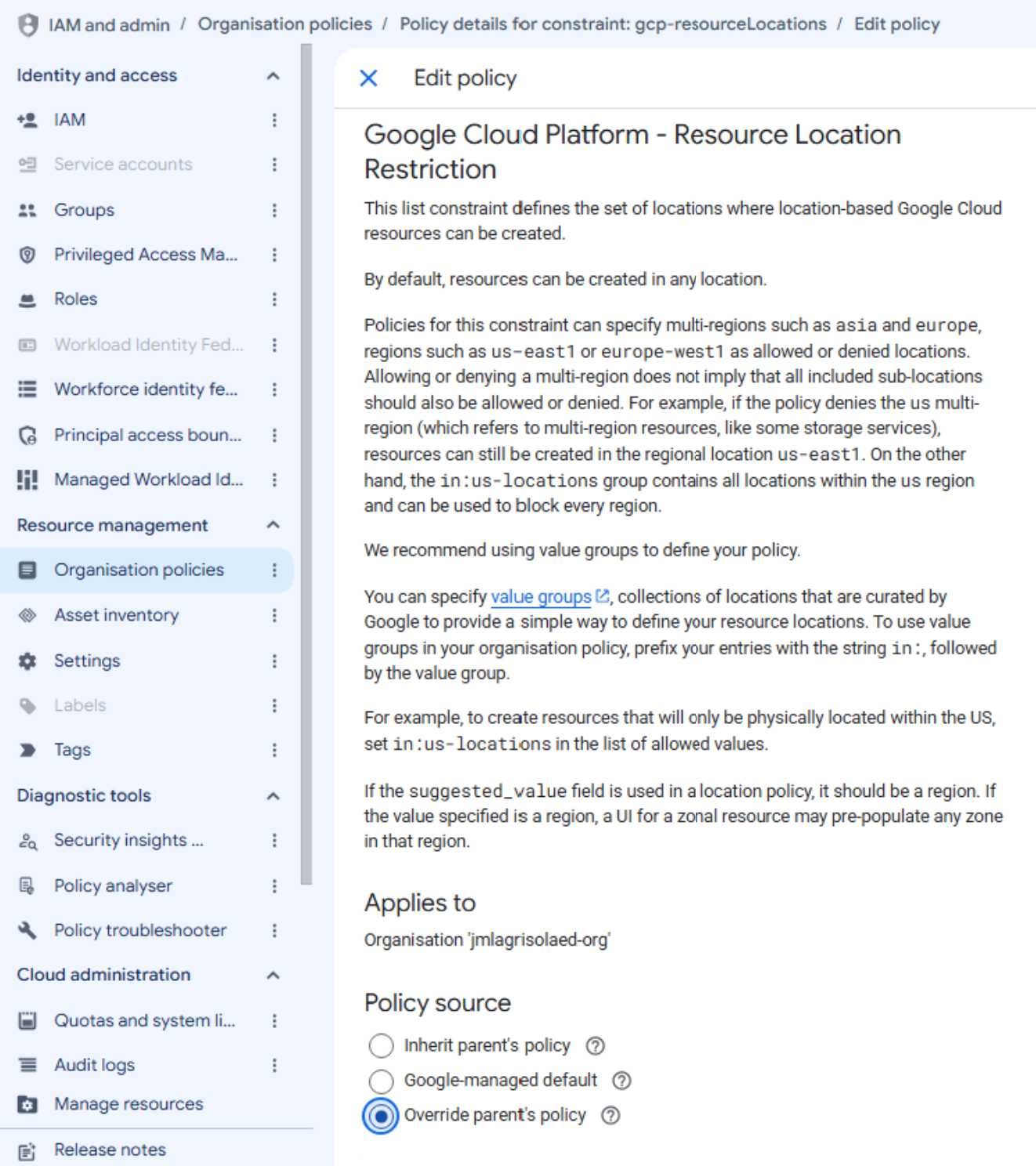The height and width of the screenshot is (1166, 1036).
Task: Click the sidebar vertical scrollbar
Action: tap(306, 464)
